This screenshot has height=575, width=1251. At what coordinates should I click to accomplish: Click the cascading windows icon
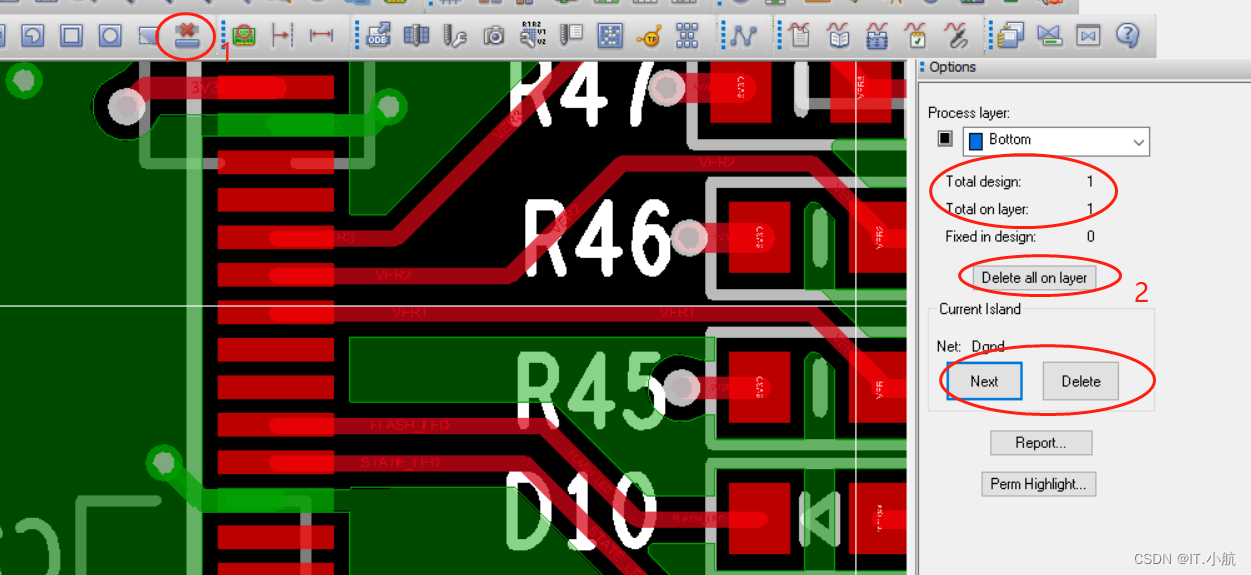click(x=1010, y=36)
